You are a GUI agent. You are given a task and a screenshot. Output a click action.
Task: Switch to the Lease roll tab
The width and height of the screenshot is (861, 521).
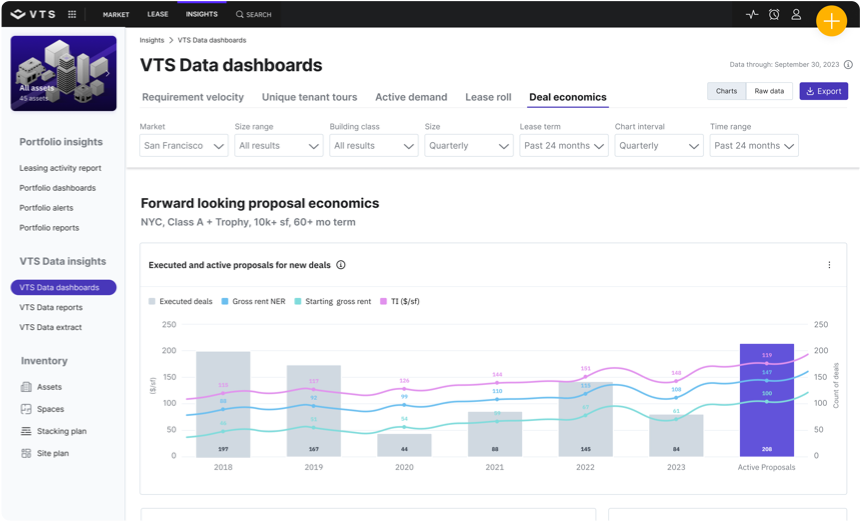click(x=488, y=97)
